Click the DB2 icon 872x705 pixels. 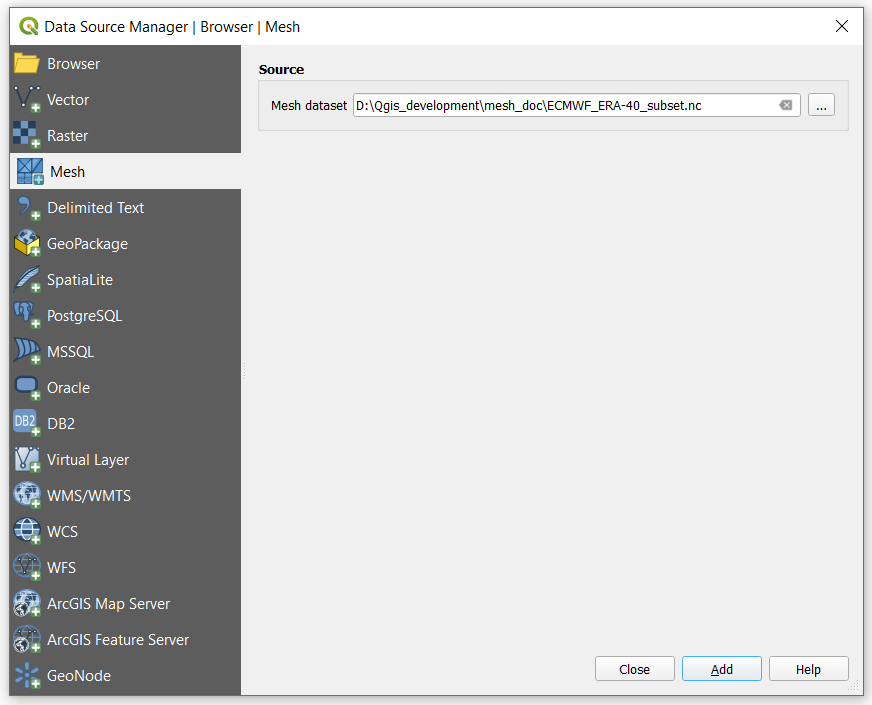[x=27, y=424]
